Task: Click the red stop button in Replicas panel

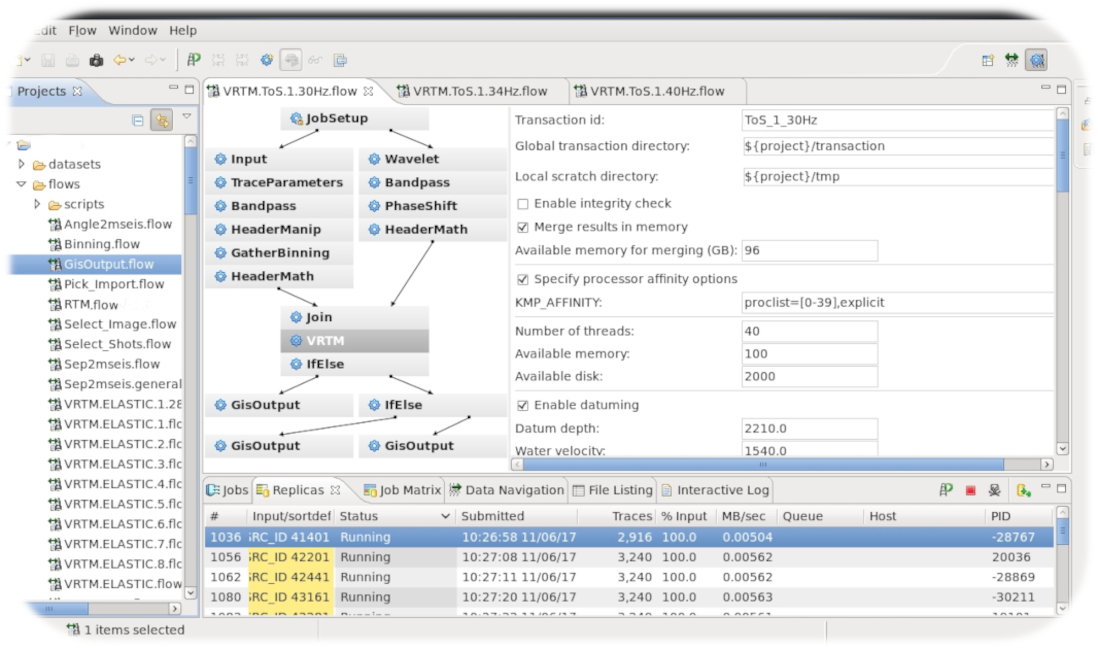Action: tap(970, 490)
